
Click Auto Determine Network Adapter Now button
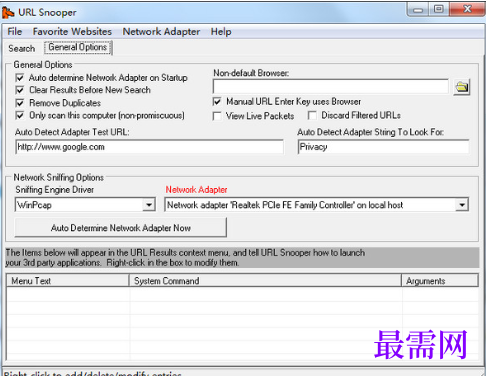coord(121,228)
